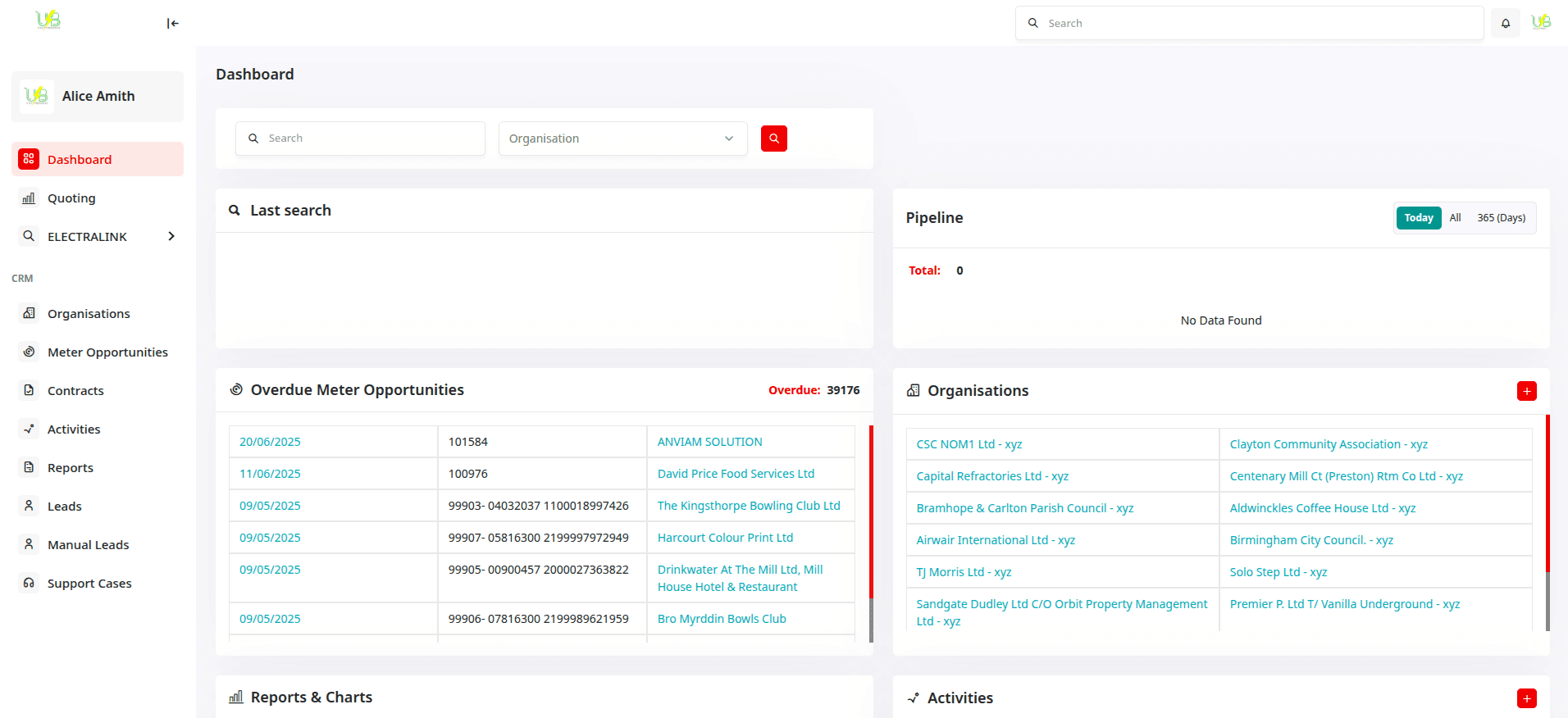
Task: Run the dashboard search with red button
Action: tap(774, 139)
